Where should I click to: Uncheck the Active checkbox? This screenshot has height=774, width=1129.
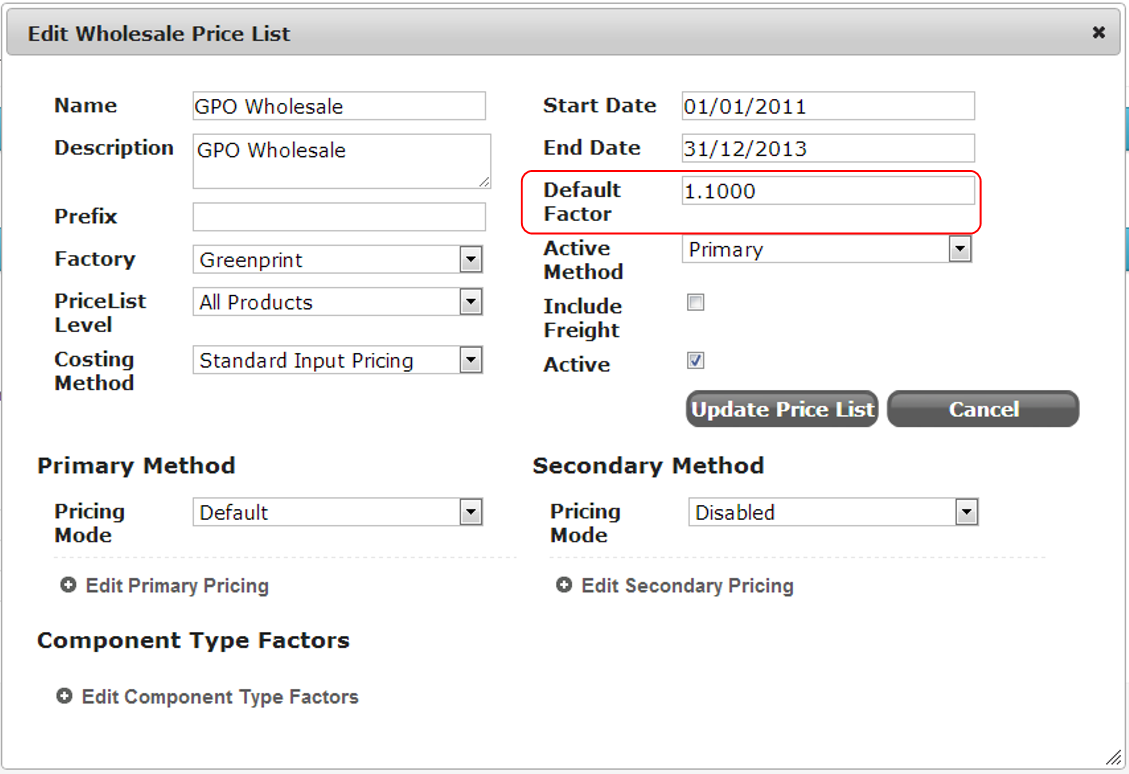click(x=696, y=360)
